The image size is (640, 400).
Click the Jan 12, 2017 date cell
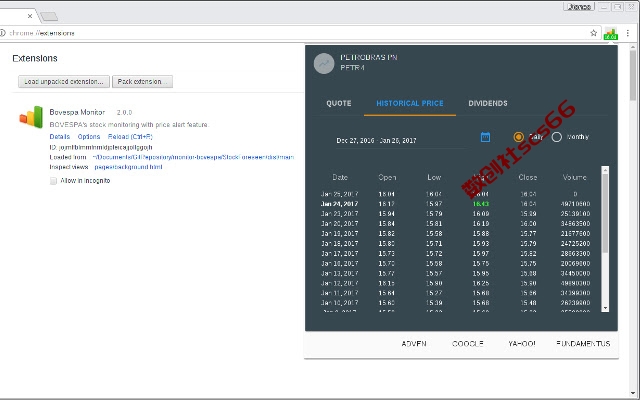tap(340, 283)
